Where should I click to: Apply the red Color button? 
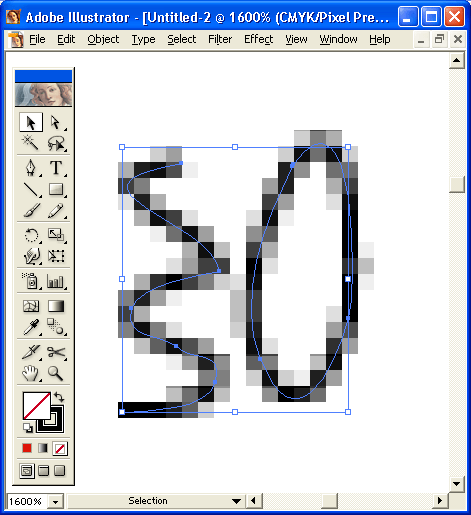(x=27, y=448)
